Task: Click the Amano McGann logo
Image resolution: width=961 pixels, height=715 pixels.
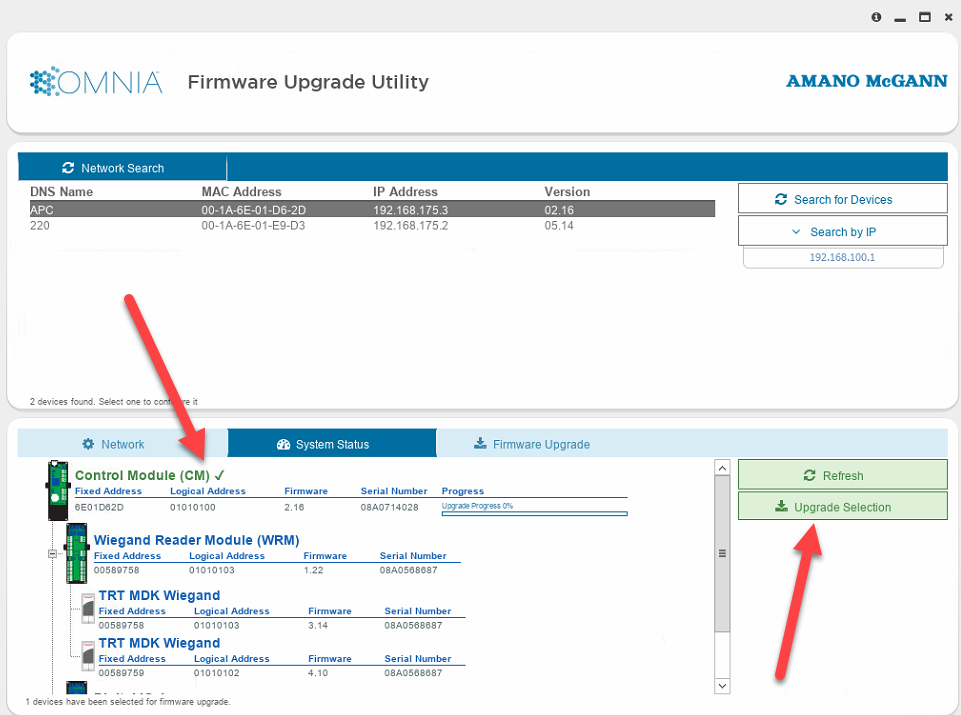Action: click(x=867, y=81)
